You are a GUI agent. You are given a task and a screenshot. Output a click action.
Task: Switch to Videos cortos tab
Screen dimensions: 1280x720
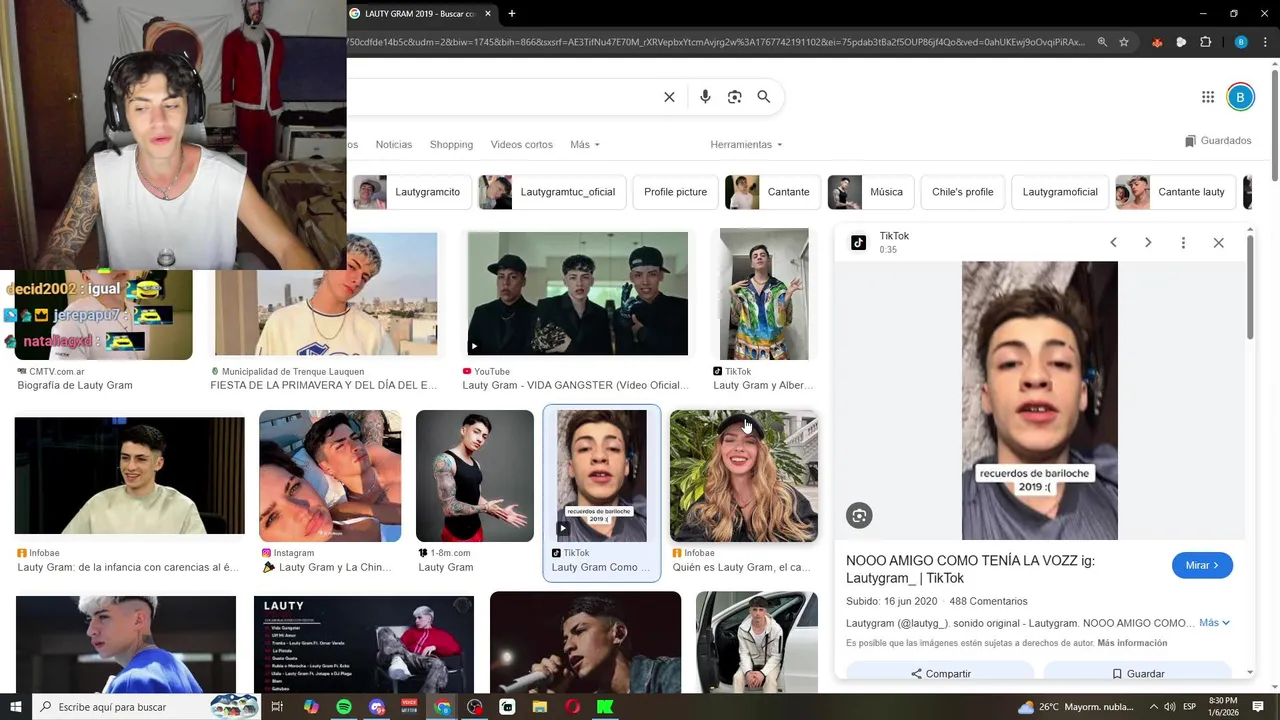coord(521,145)
